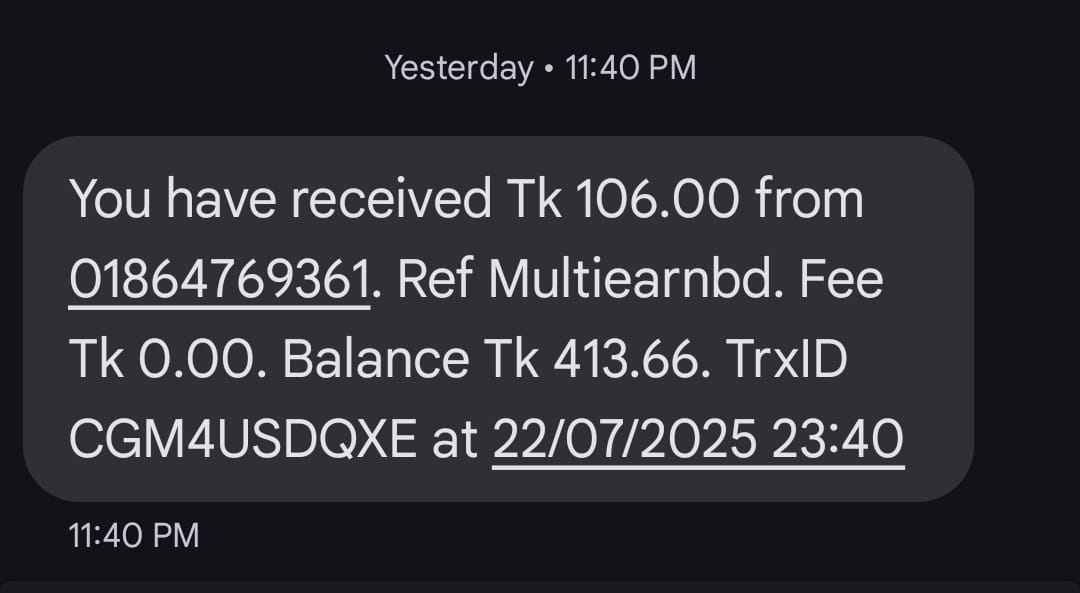Click the transaction ID CGM4USDQXE
This screenshot has height=593, width=1080.
(x=241, y=440)
